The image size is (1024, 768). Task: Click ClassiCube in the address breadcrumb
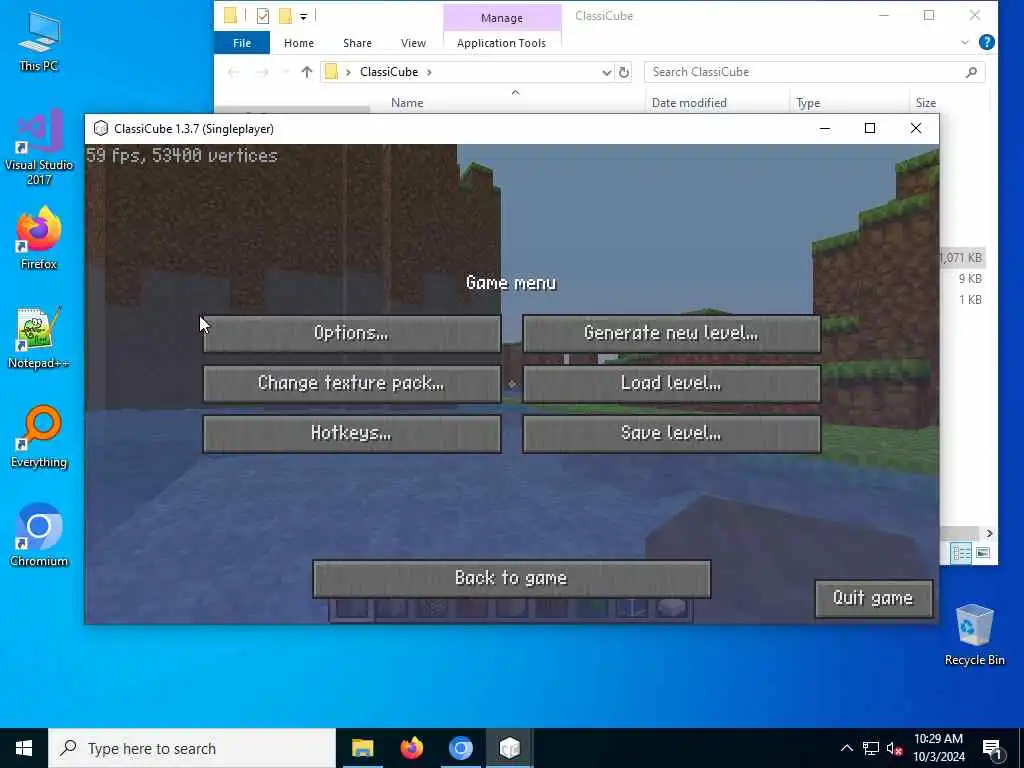point(389,72)
